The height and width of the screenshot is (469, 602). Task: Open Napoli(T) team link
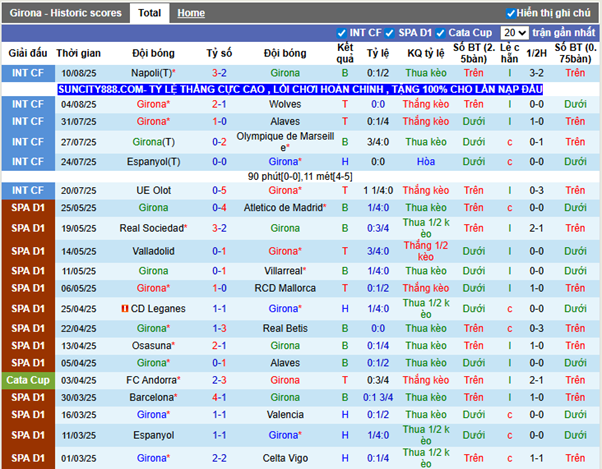[x=153, y=73]
